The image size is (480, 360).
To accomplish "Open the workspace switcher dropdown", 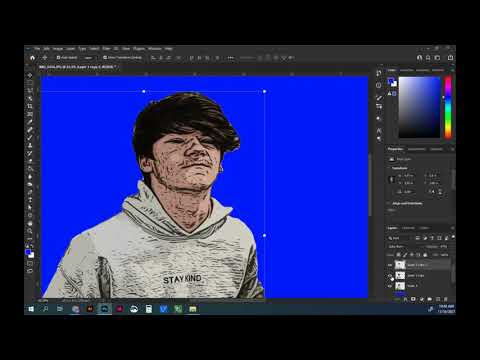I will click(x=438, y=58).
